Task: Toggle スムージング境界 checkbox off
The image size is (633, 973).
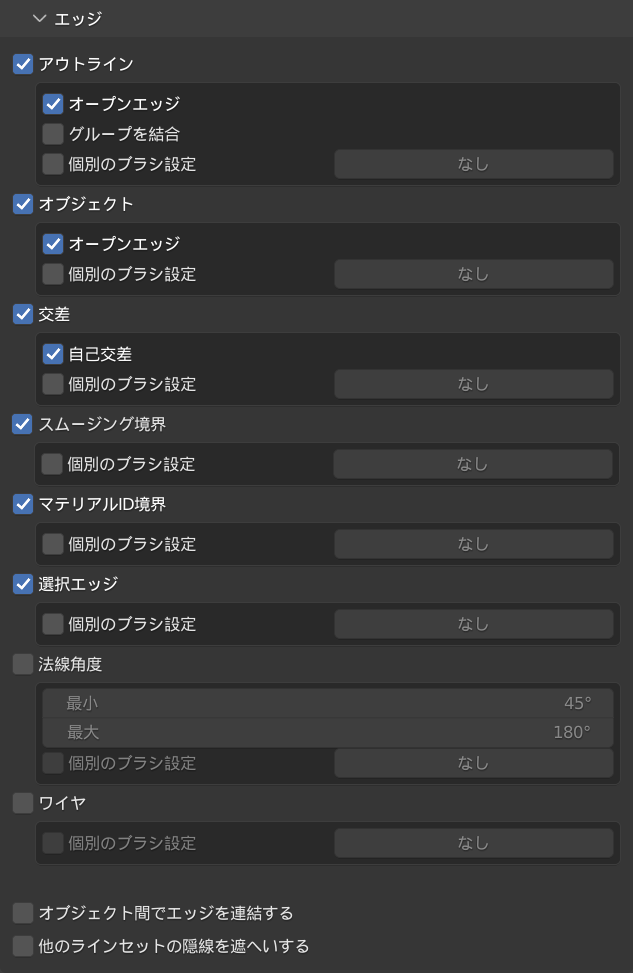Action: pyautogui.click(x=23, y=424)
